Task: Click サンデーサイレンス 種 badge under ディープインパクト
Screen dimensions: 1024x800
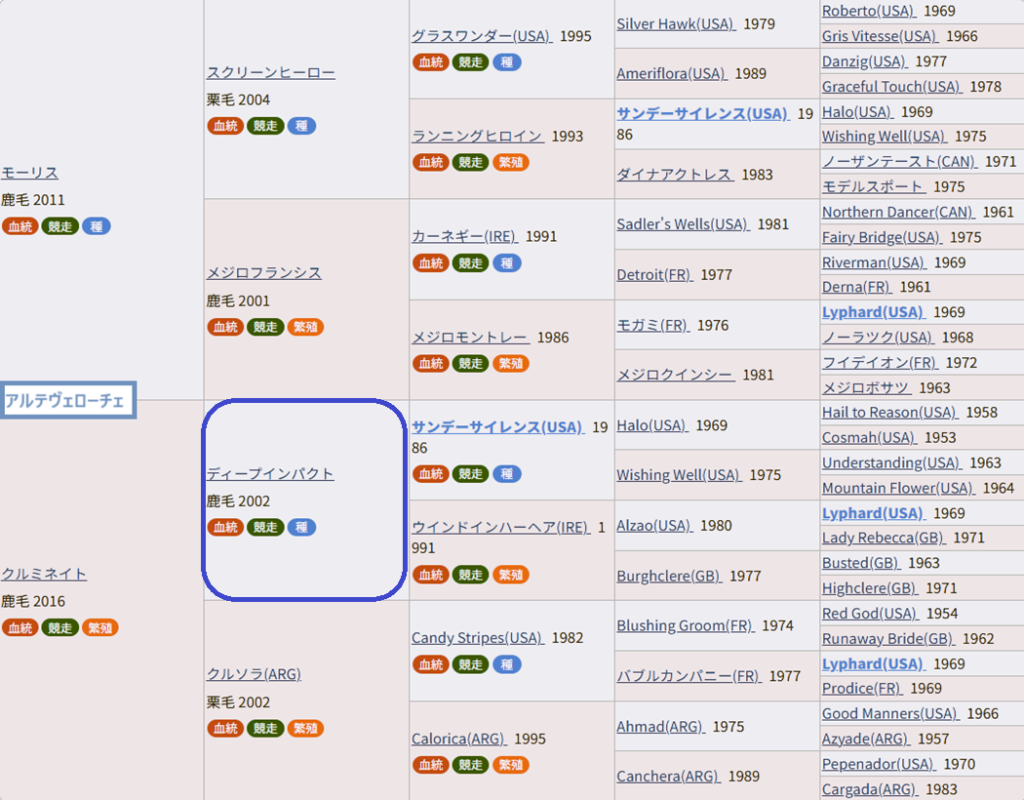Action: [506, 473]
